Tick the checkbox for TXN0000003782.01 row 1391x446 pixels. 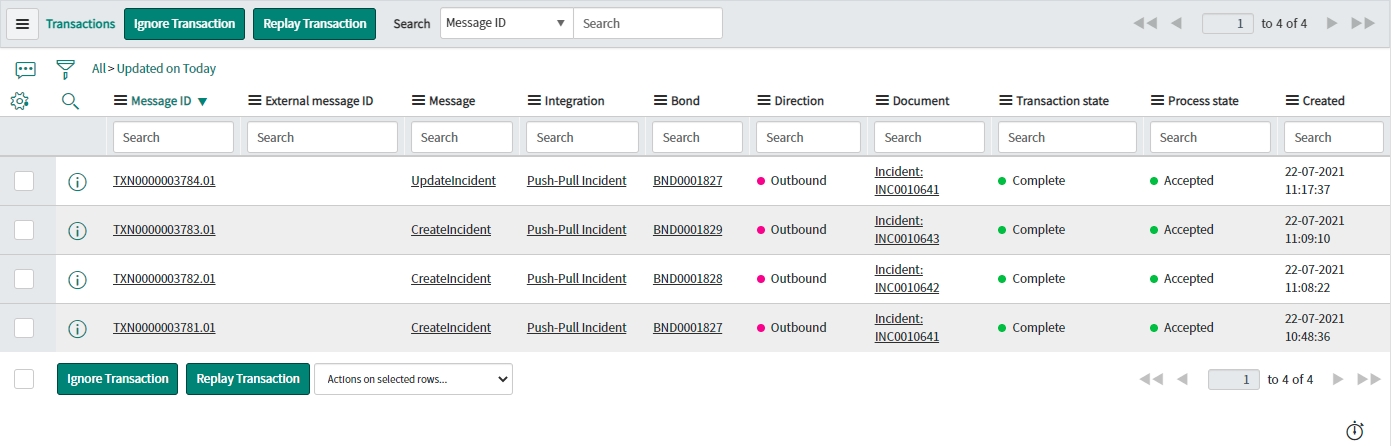[24, 279]
